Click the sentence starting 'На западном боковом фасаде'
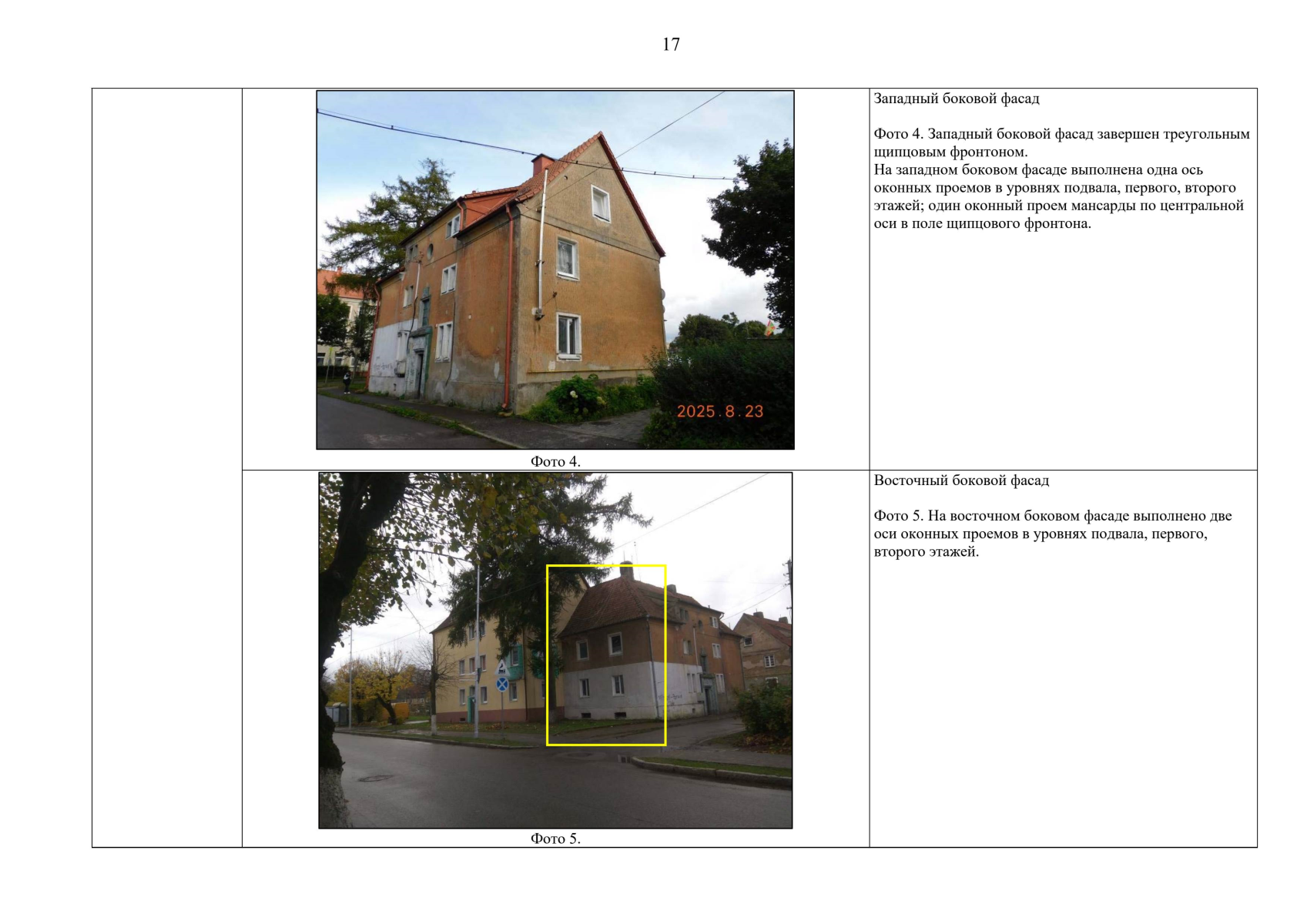 (1059, 196)
